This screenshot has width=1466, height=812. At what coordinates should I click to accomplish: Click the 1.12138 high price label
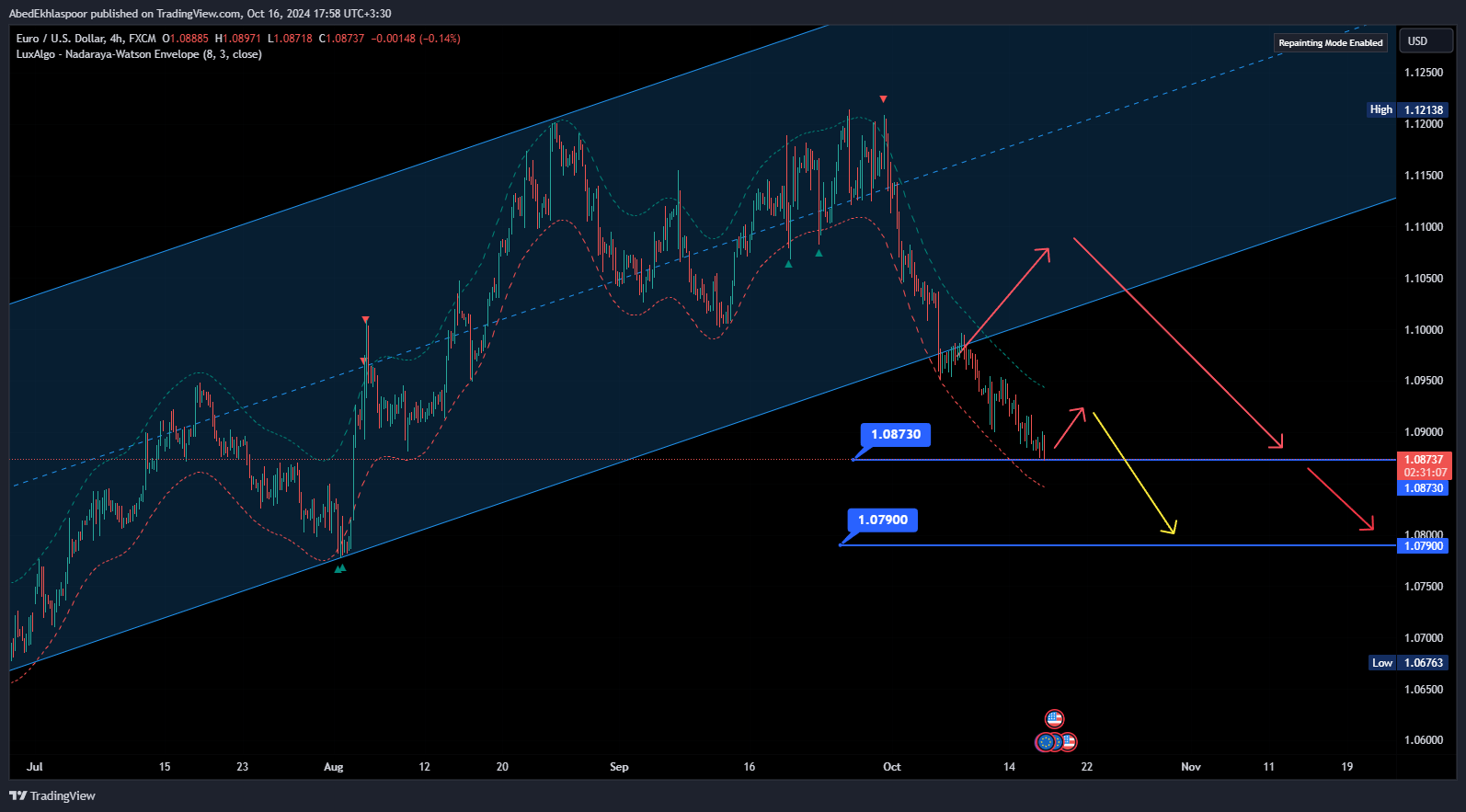point(1424,109)
